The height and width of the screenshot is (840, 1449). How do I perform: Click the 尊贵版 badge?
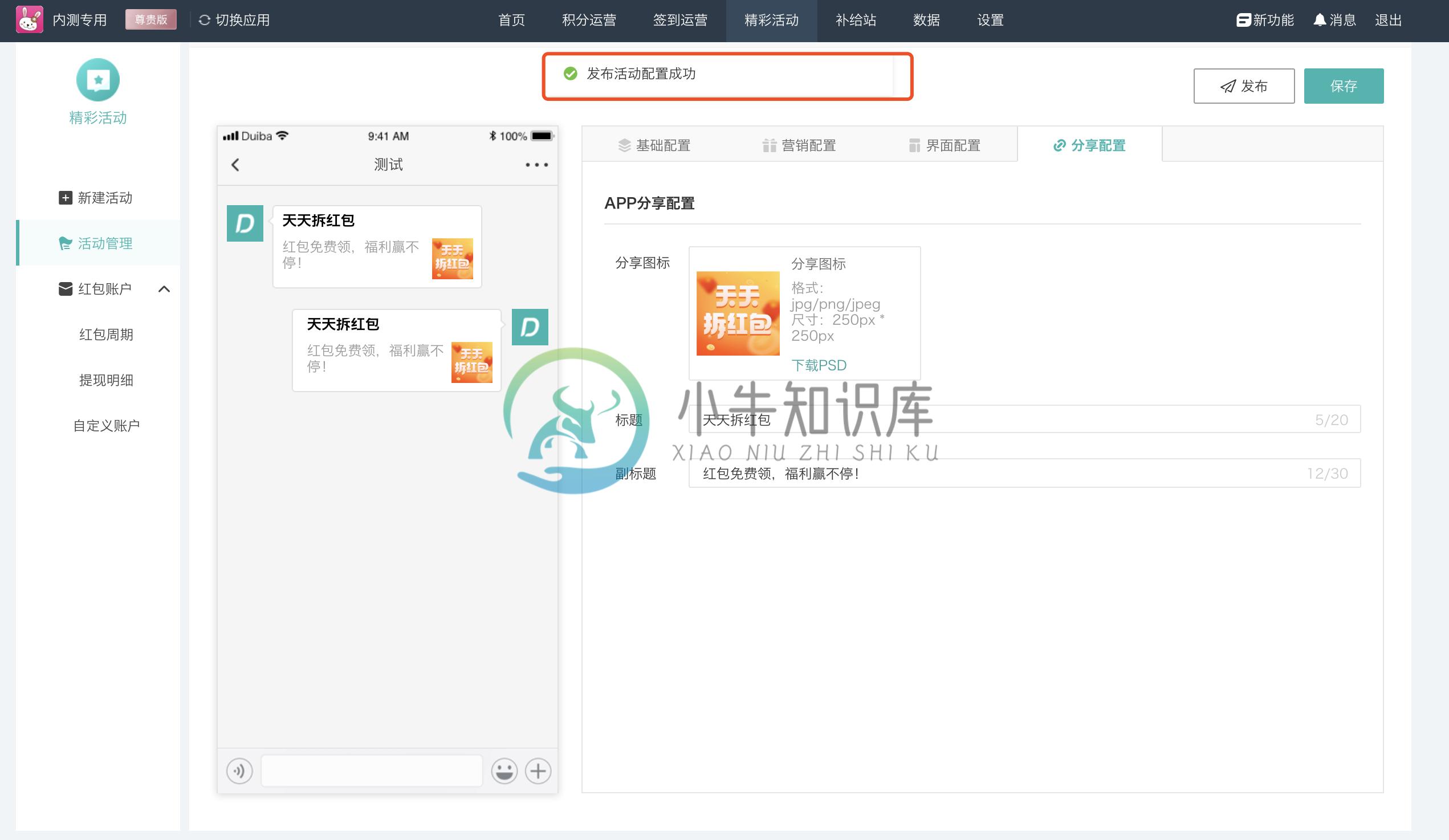click(x=151, y=19)
